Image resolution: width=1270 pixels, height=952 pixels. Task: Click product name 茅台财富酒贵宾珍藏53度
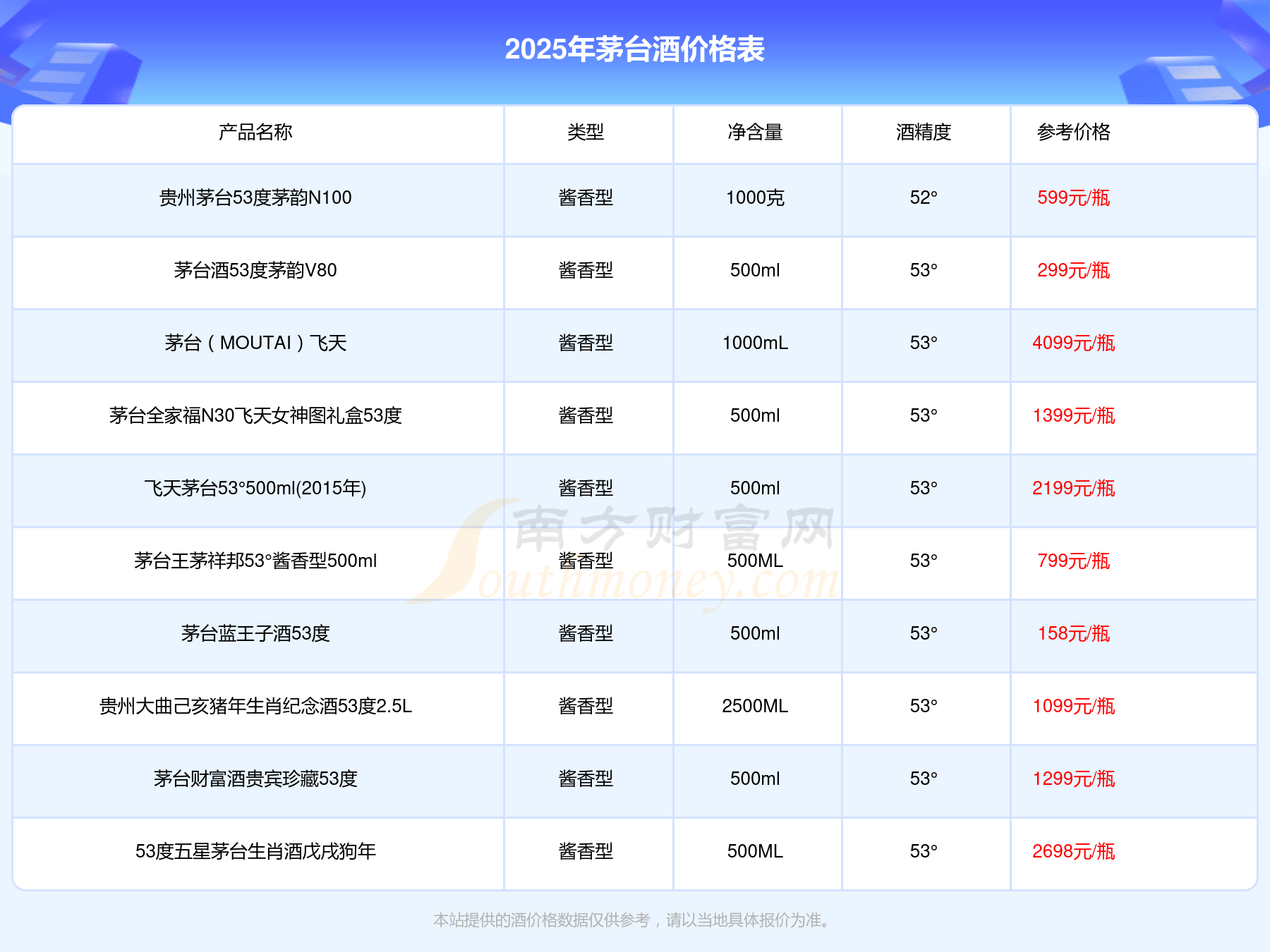pos(255,779)
